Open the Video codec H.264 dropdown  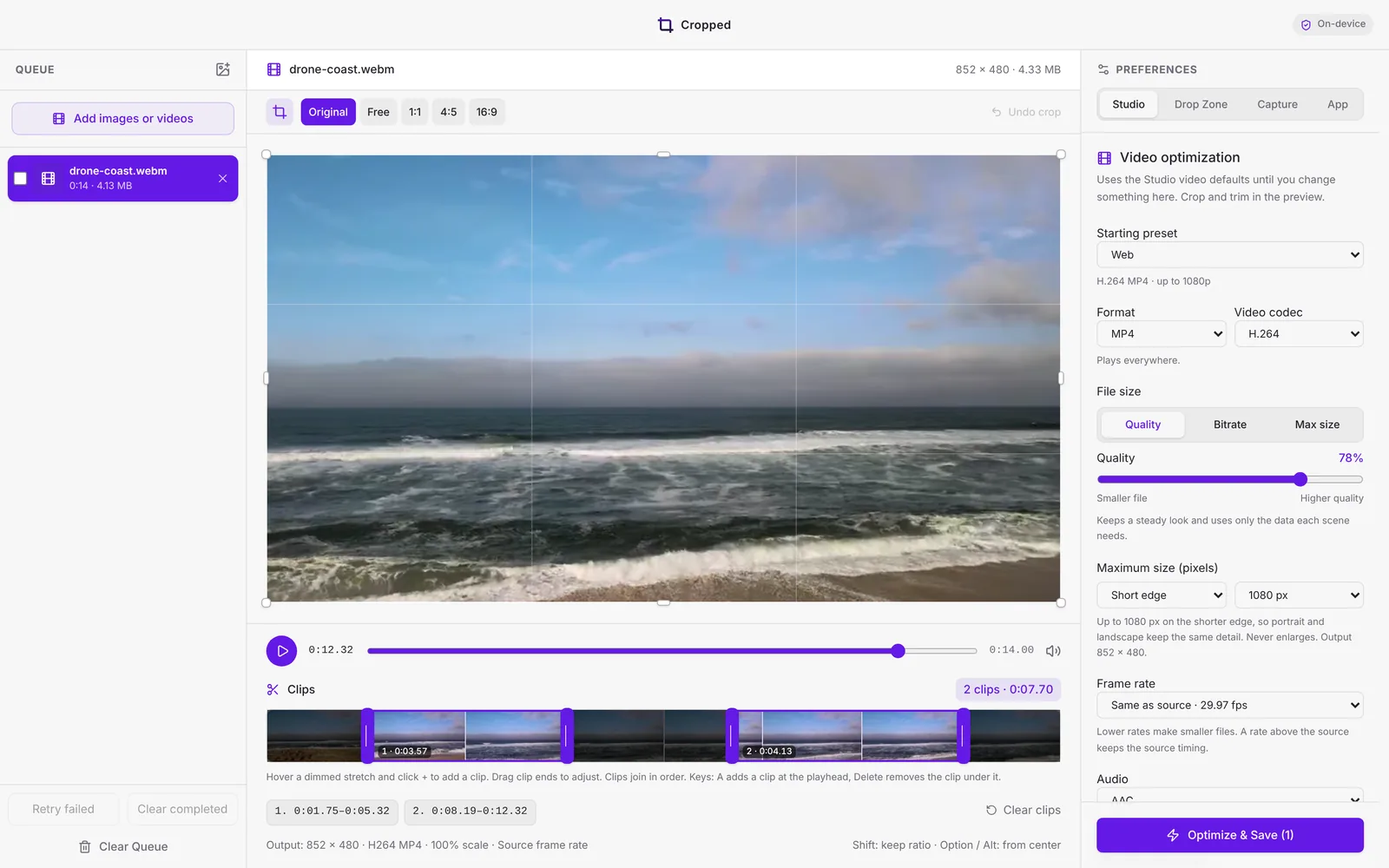(1299, 333)
